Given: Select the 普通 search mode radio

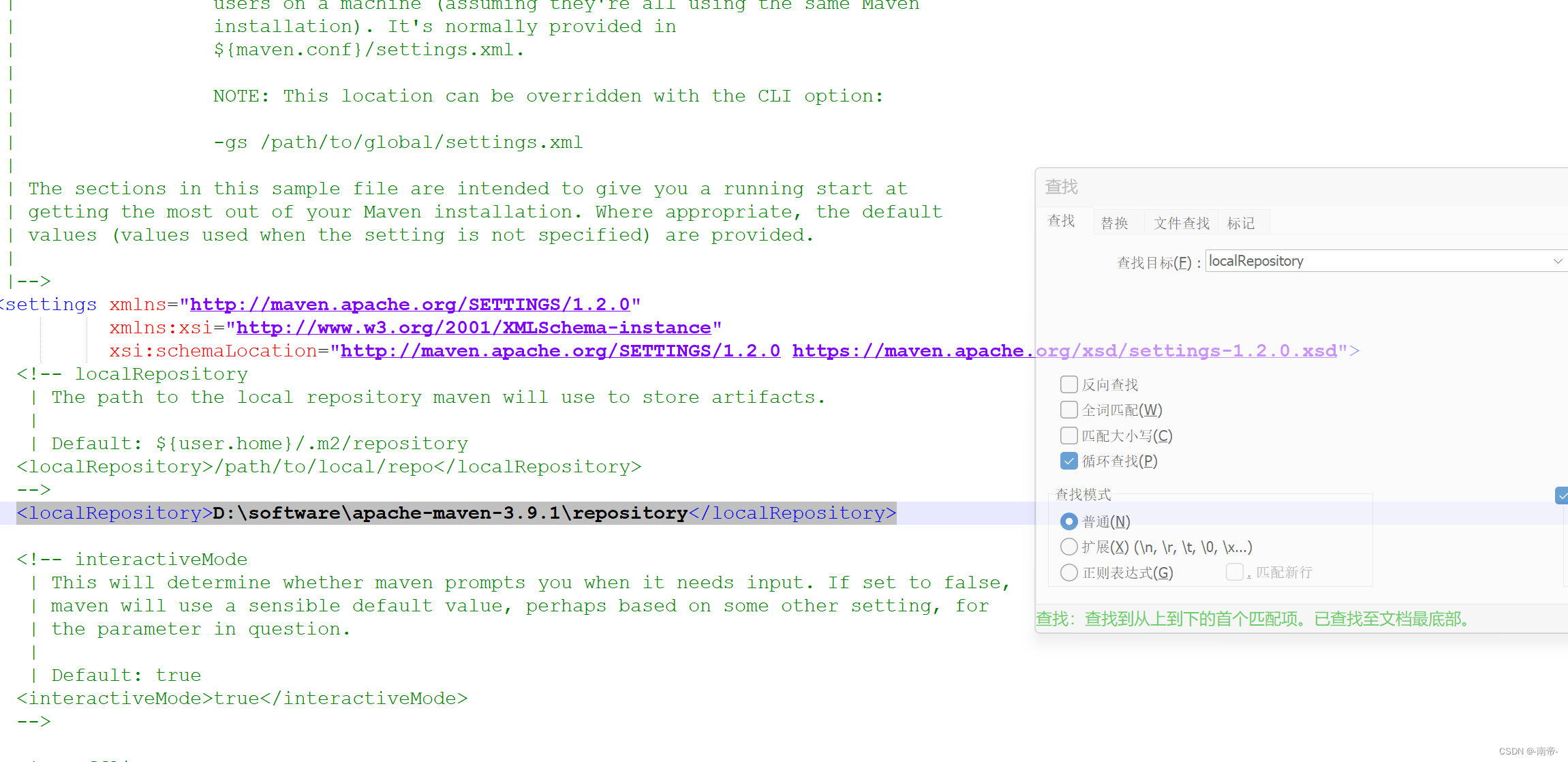Looking at the screenshot, I should (1069, 521).
